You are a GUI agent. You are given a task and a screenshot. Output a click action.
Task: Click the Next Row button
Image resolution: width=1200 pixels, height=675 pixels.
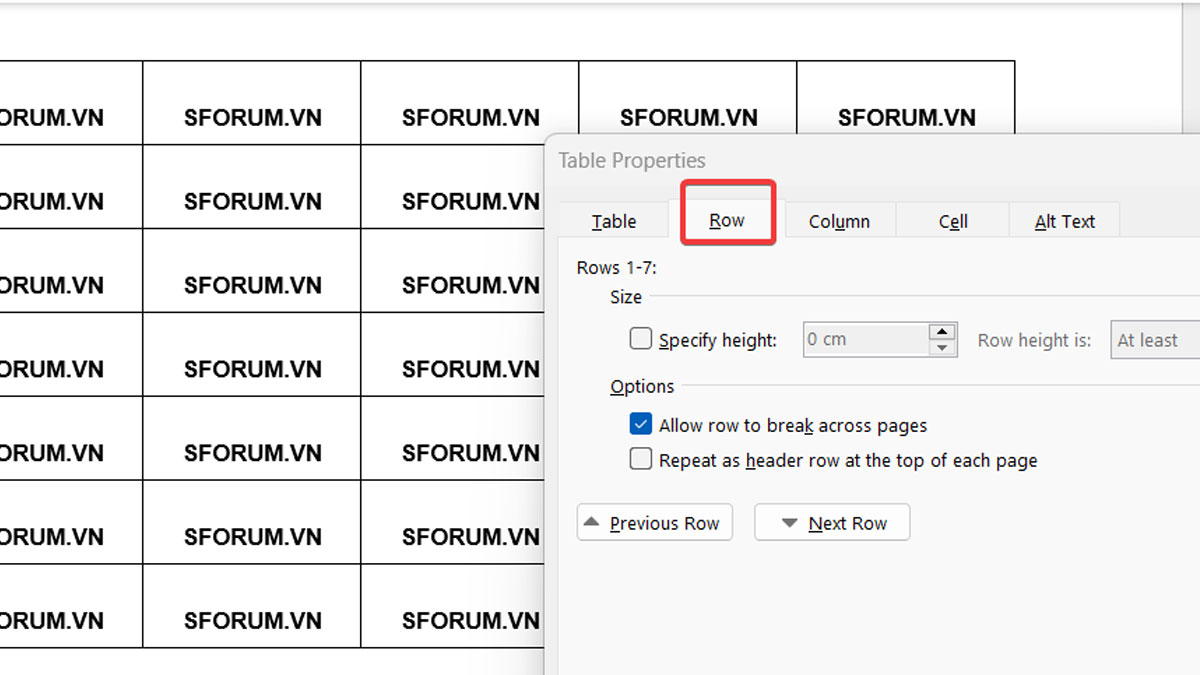tap(832, 523)
